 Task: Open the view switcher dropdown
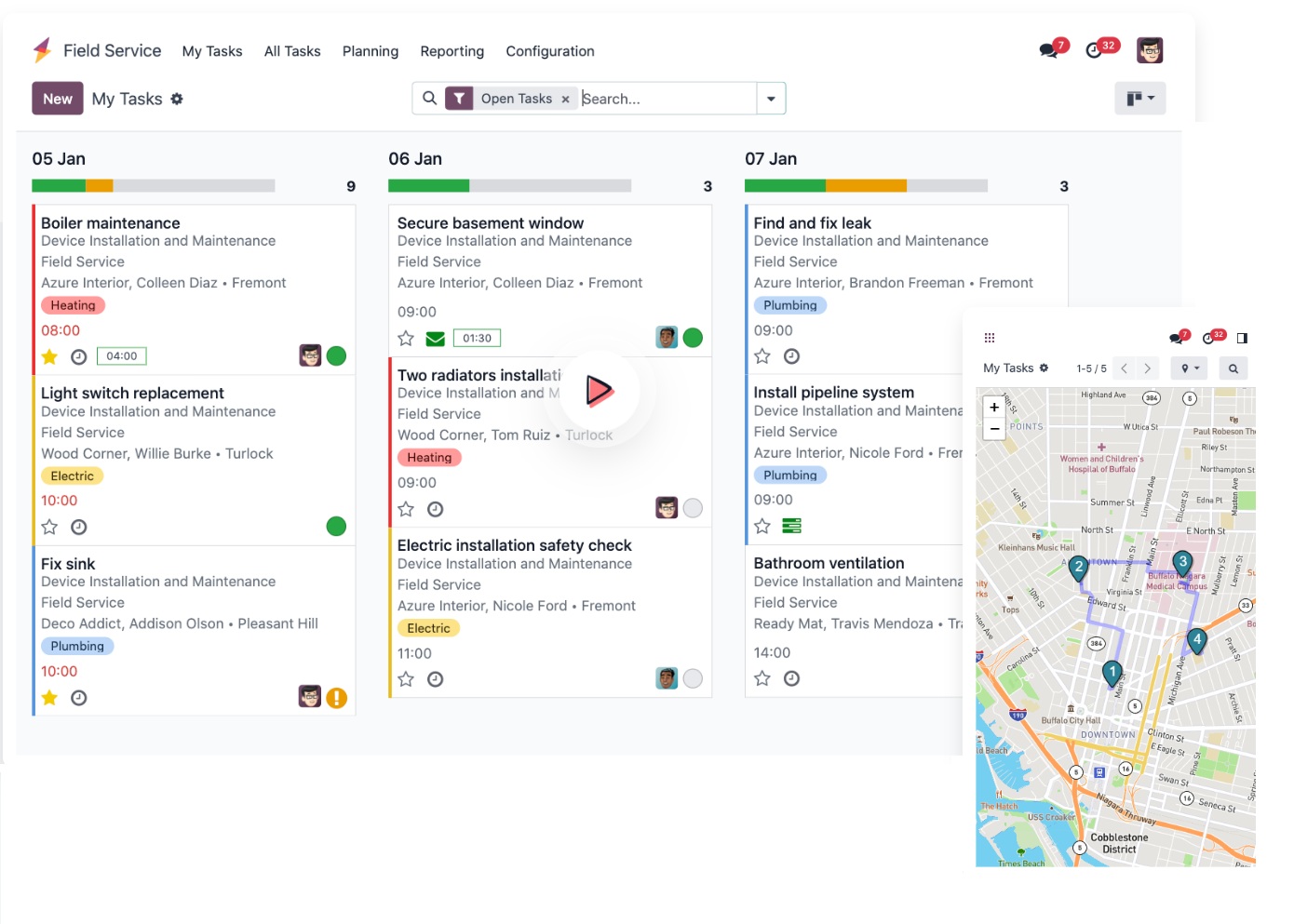point(1139,99)
